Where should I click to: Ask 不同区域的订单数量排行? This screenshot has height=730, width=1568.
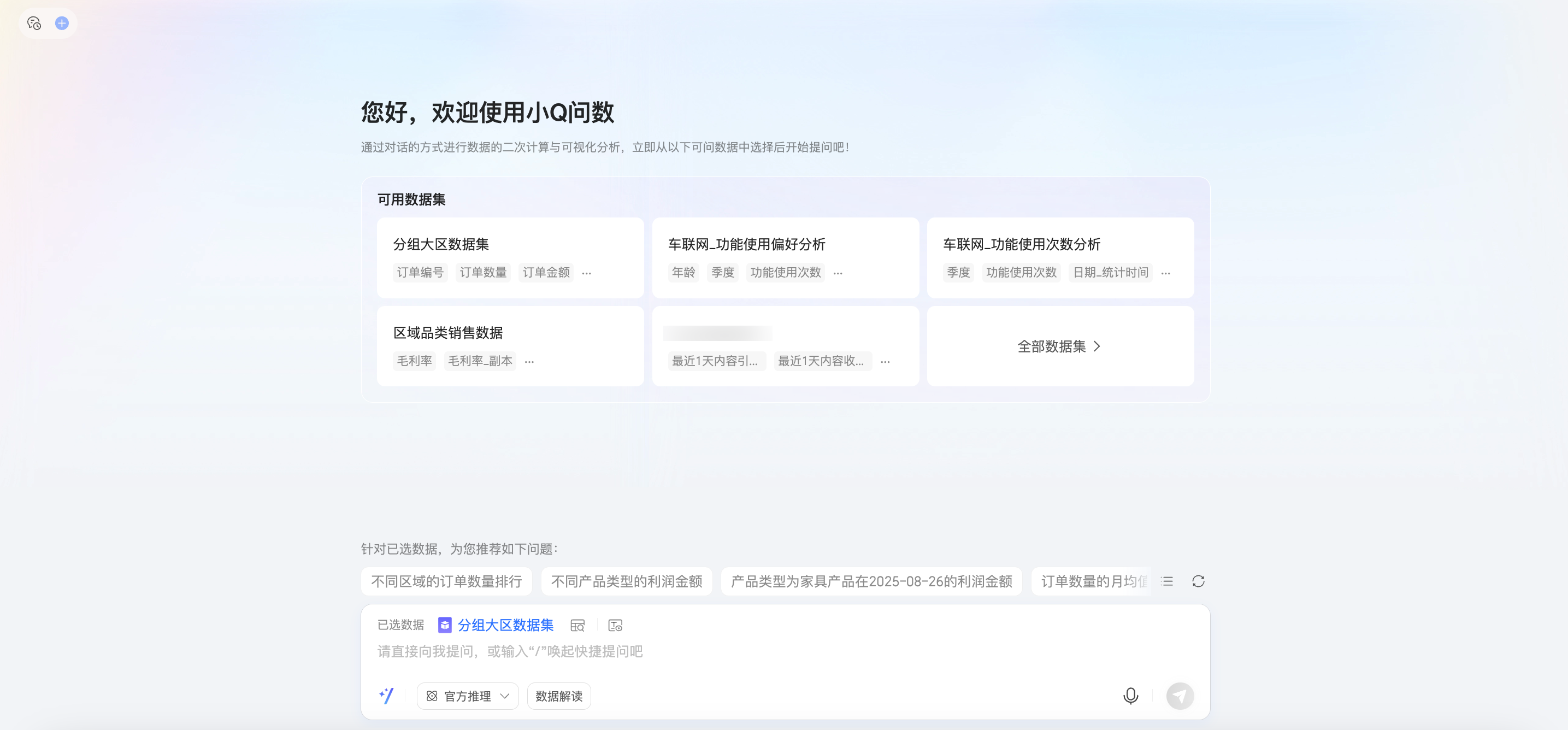(x=446, y=581)
